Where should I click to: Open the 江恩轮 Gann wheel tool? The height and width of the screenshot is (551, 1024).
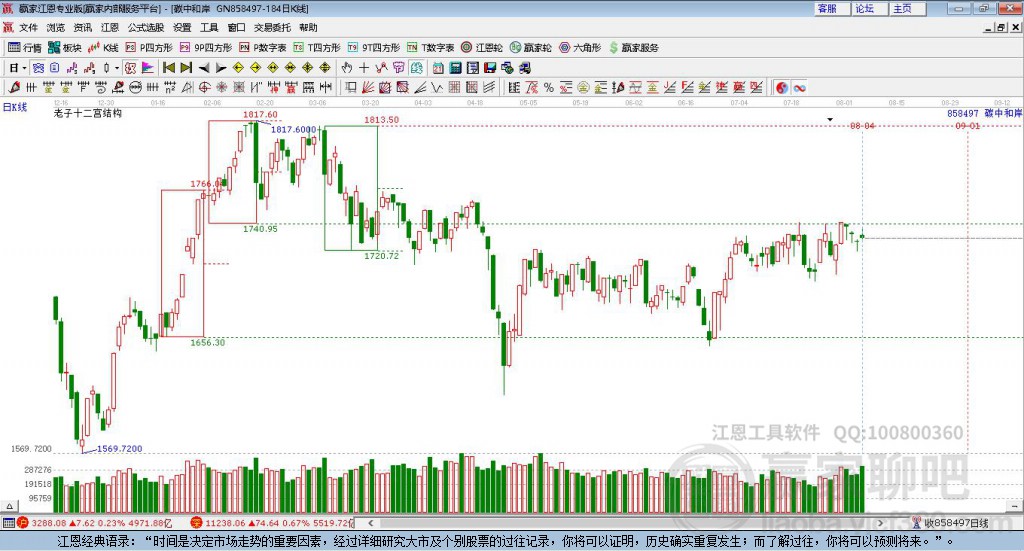pyautogui.click(x=482, y=48)
